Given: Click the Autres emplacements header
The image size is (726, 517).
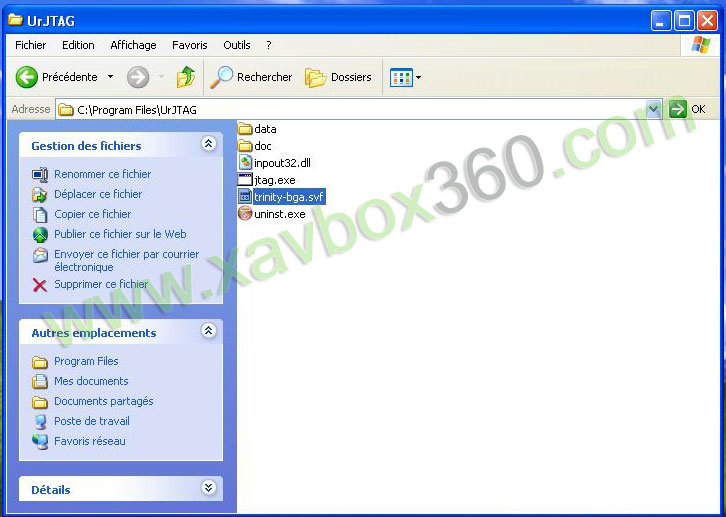Looking at the screenshot, I should (121, 332).
